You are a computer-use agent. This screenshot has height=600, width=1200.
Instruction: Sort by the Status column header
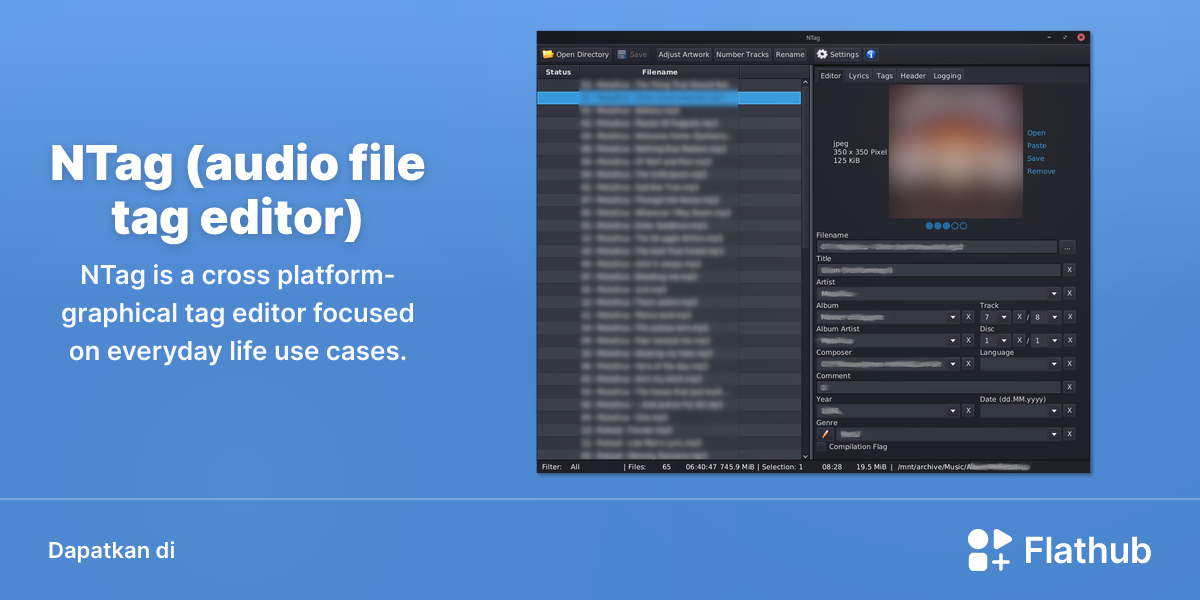tap(558, 72)
